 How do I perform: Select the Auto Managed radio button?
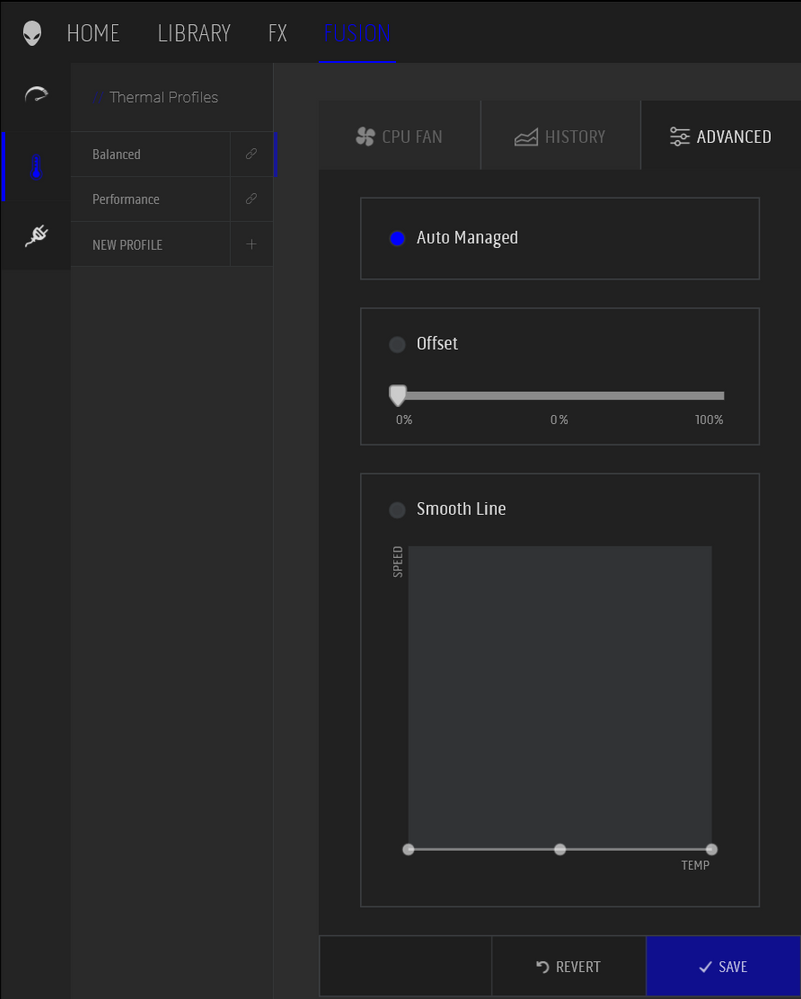[397, 239]
